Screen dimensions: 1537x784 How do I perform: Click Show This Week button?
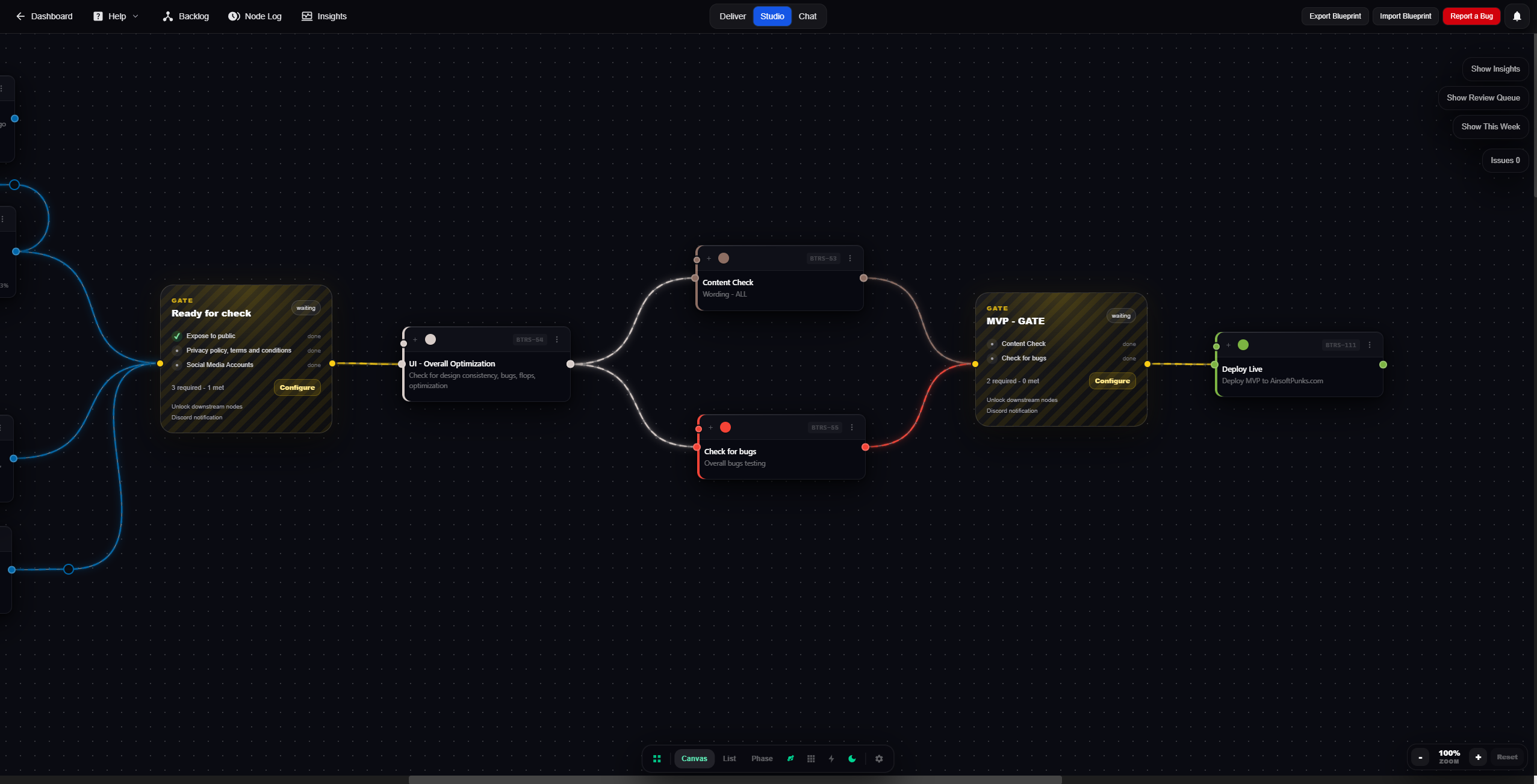tap(1490, 126)
